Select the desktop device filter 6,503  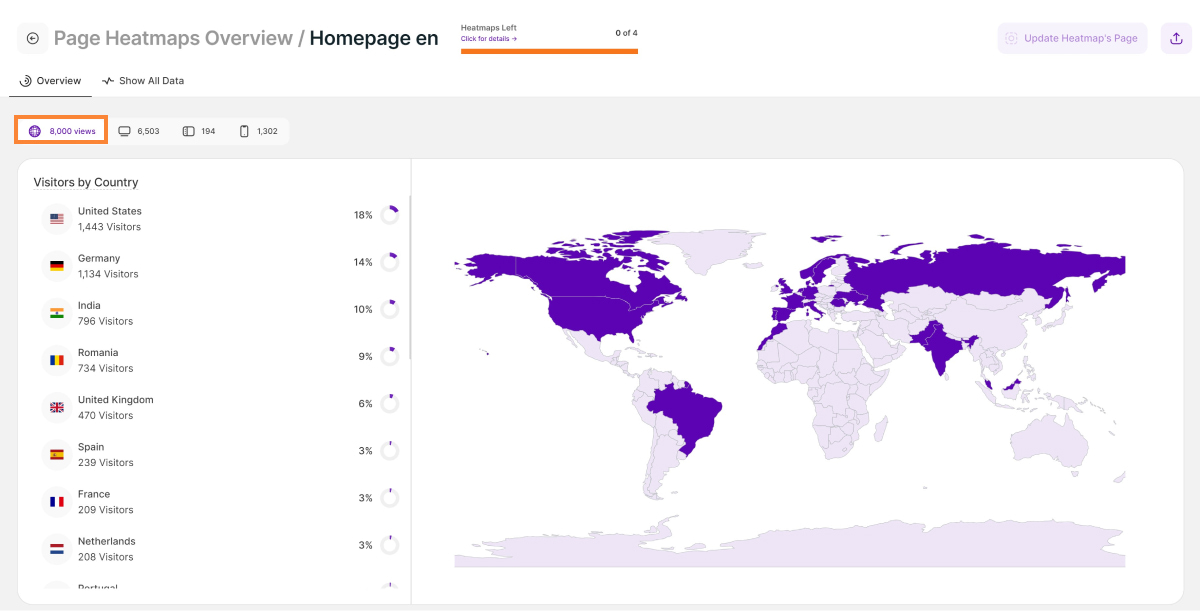click(x=139, y=131)
